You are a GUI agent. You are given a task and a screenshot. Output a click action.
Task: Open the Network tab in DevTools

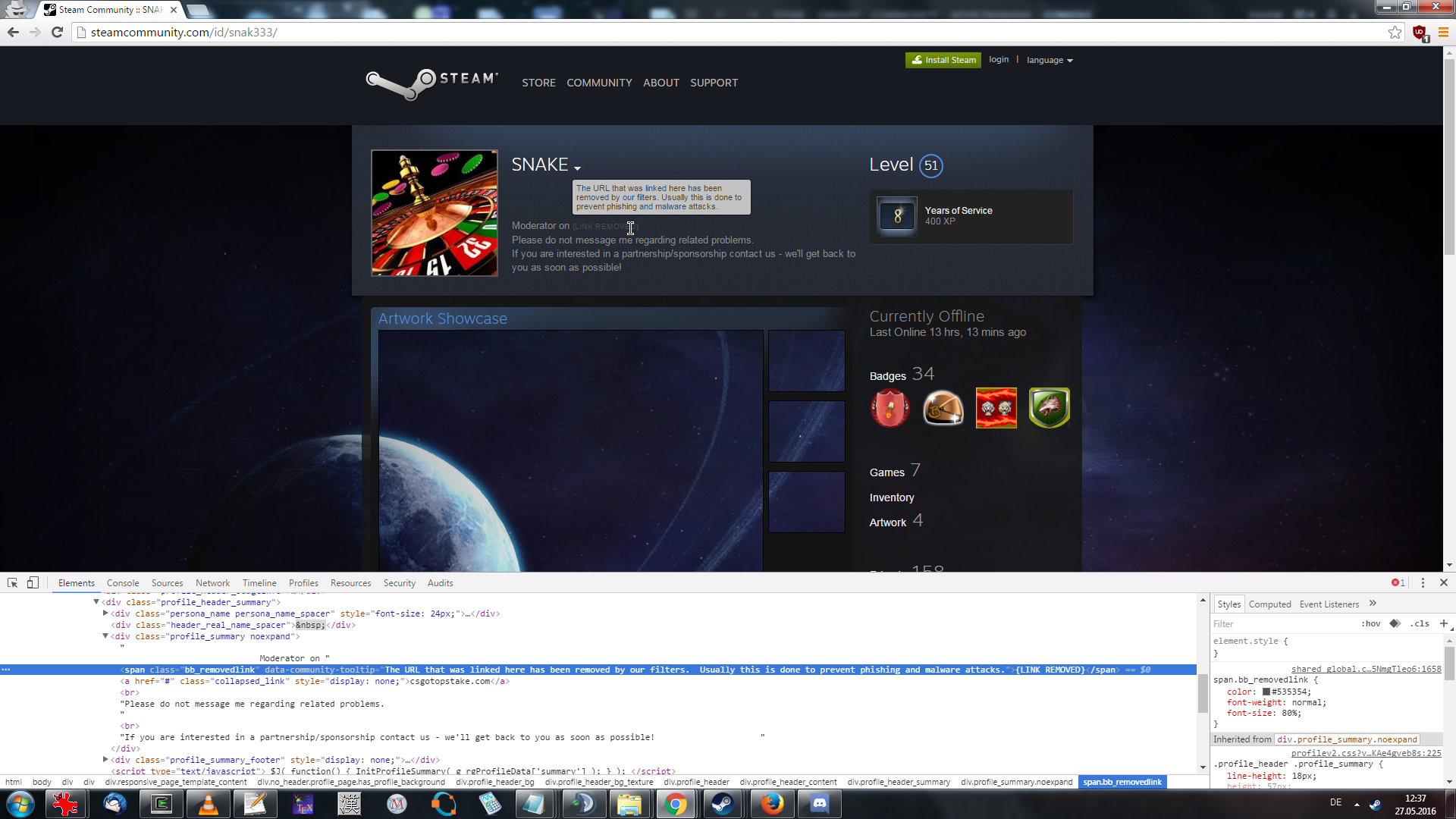tap(212, 583)
